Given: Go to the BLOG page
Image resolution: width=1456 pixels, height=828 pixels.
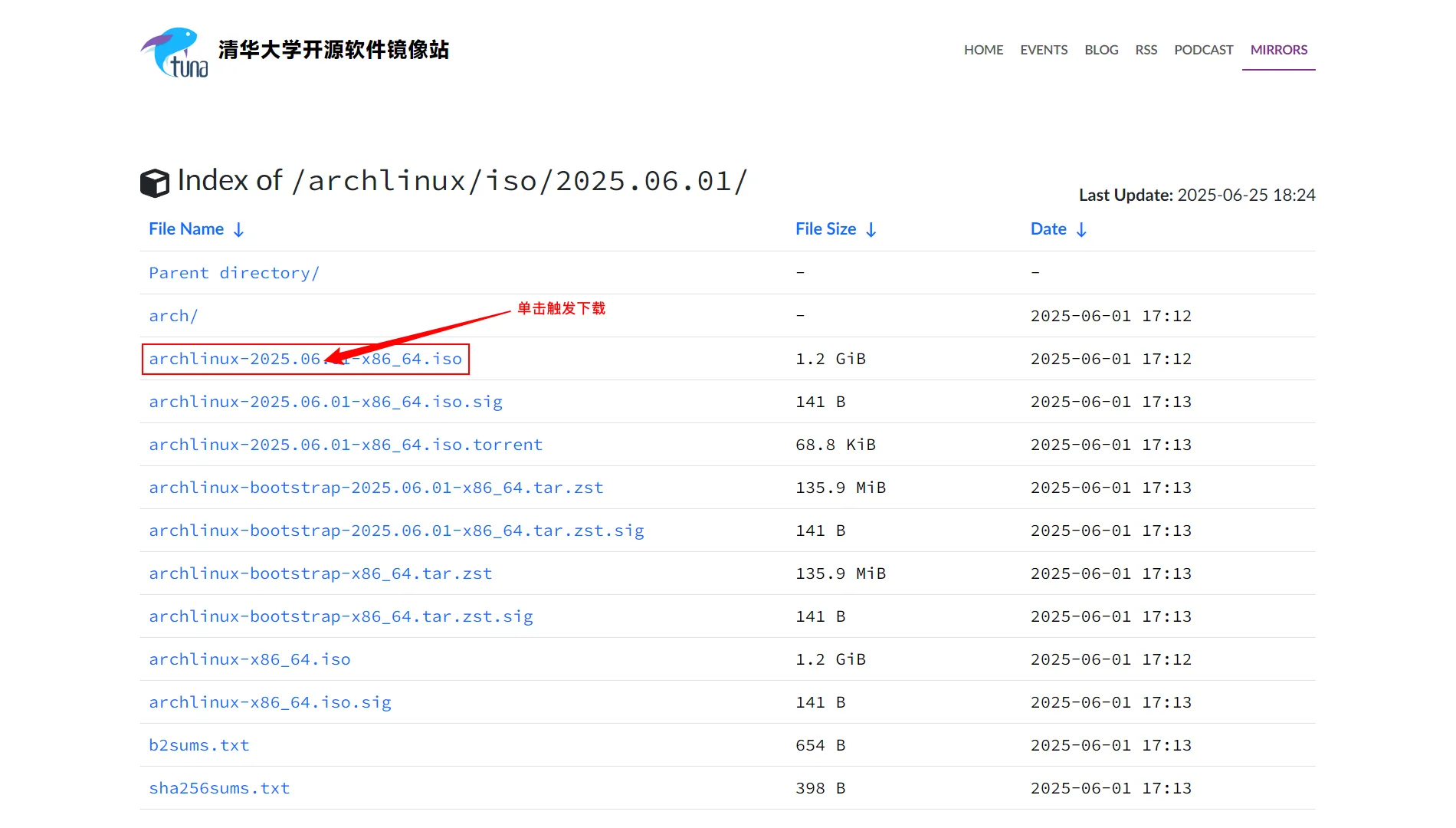Looking at the screenshot, I should 1101,50.
